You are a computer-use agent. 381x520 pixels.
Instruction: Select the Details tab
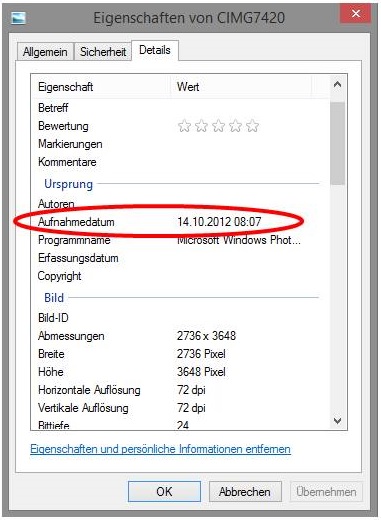pyautogui.click(x=155, y=50)
